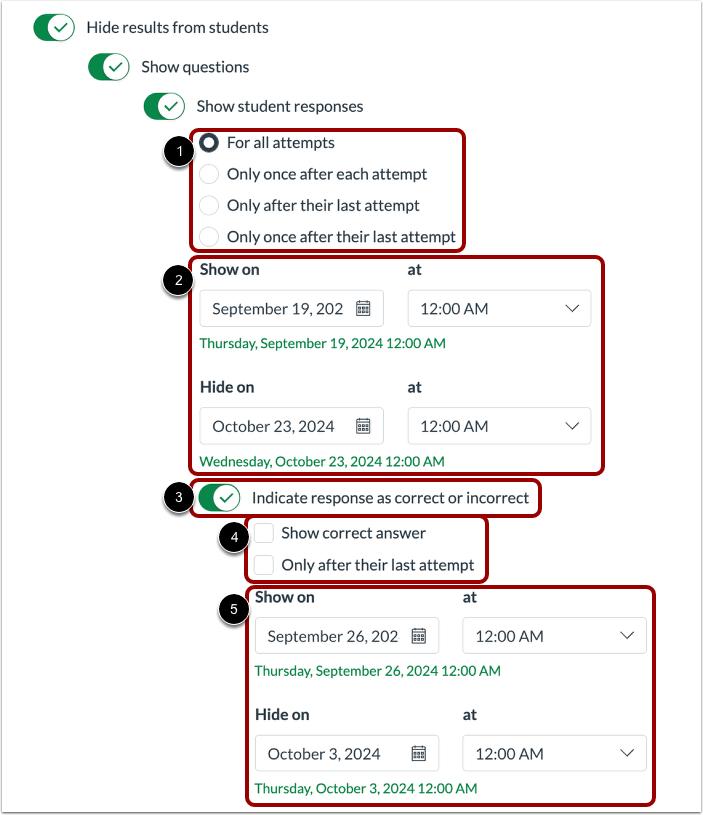Viewport: 703px width, 815px height.
Task: Choose the Only after their last attempt option
Action: [208, 205]
